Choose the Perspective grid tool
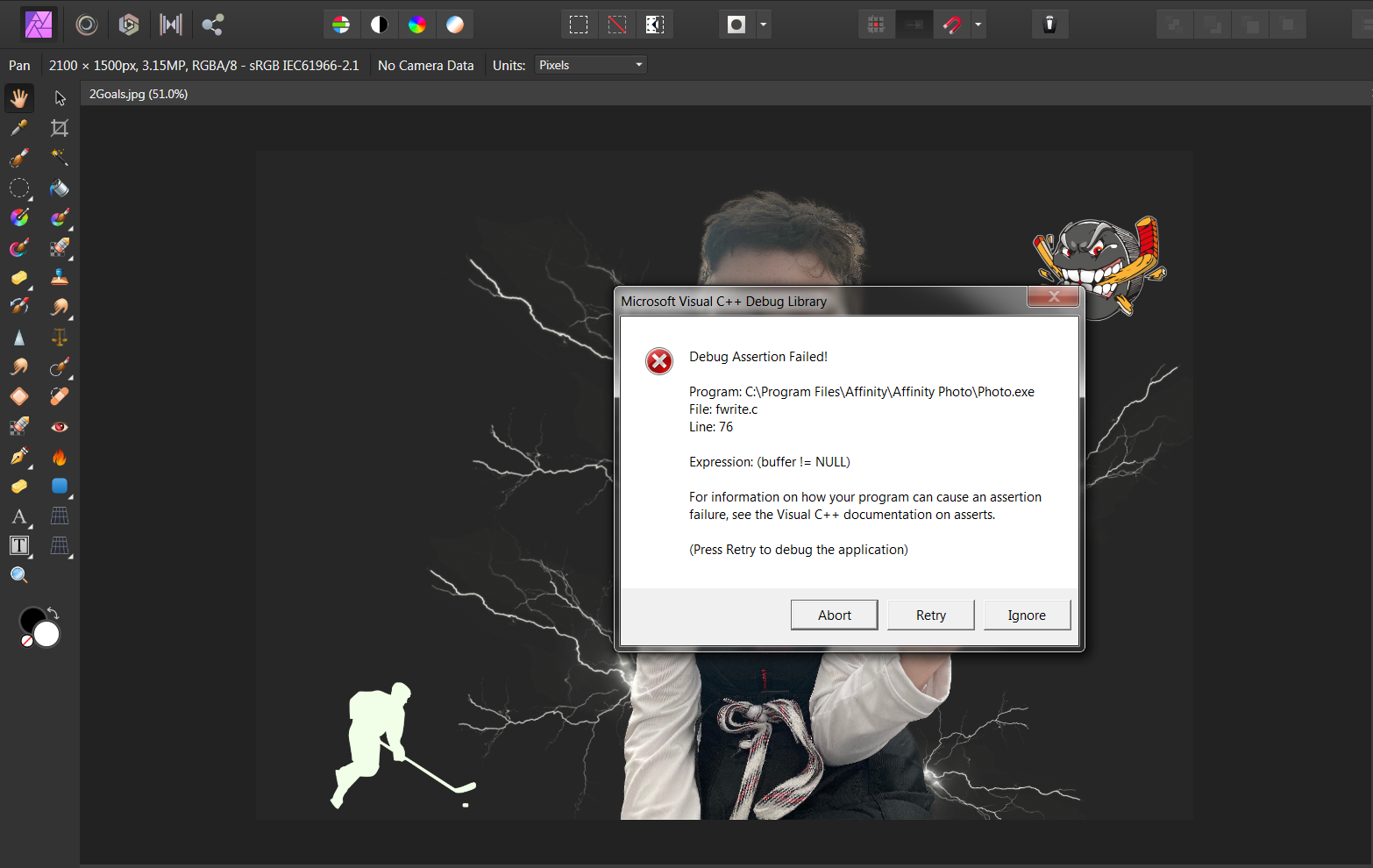This screenshot has width=1373, height=868. [x=60, y=545]
